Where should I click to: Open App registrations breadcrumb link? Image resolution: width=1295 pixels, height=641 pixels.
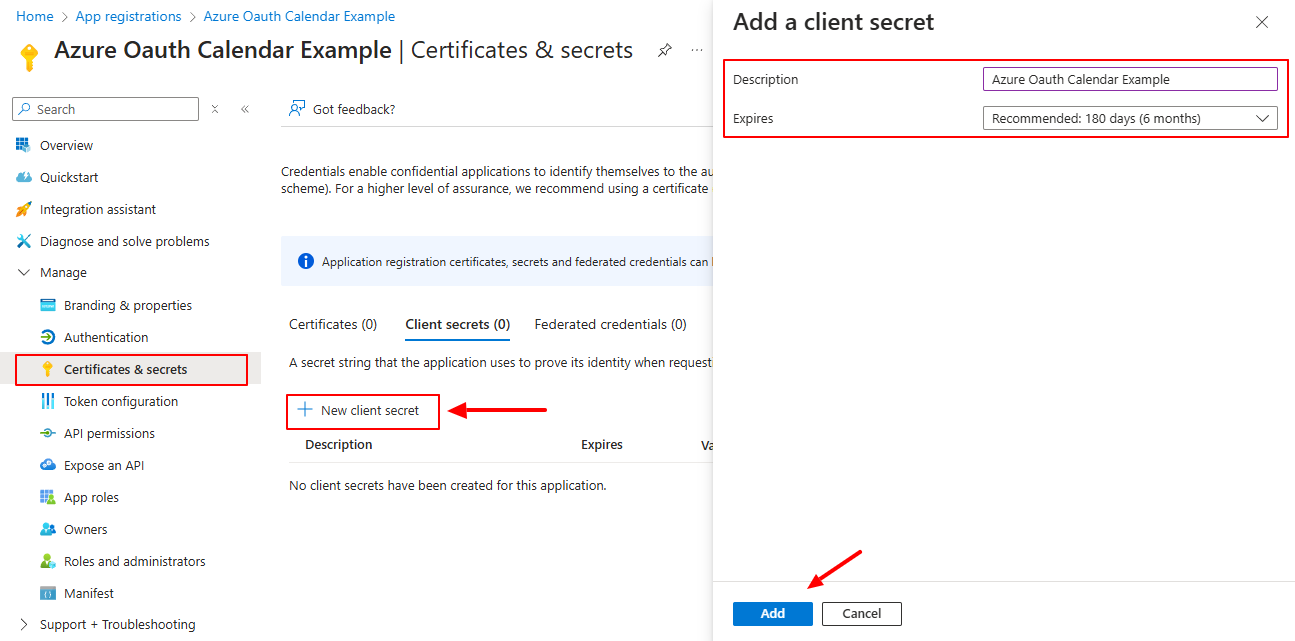pyautogui.click(x=129, y=16)
